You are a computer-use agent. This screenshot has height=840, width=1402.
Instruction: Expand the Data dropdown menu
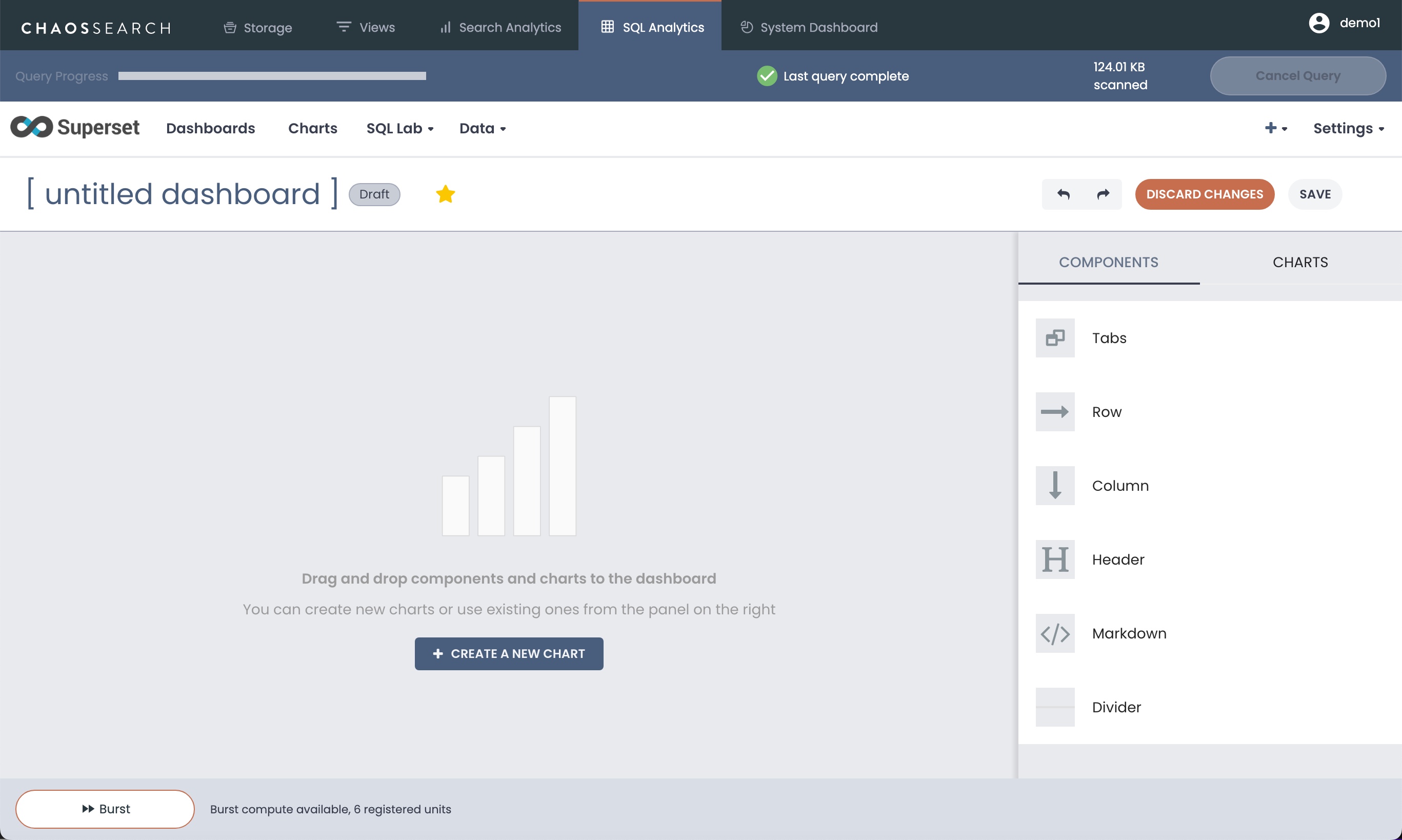pyautogui.click(x=482, y=129)
